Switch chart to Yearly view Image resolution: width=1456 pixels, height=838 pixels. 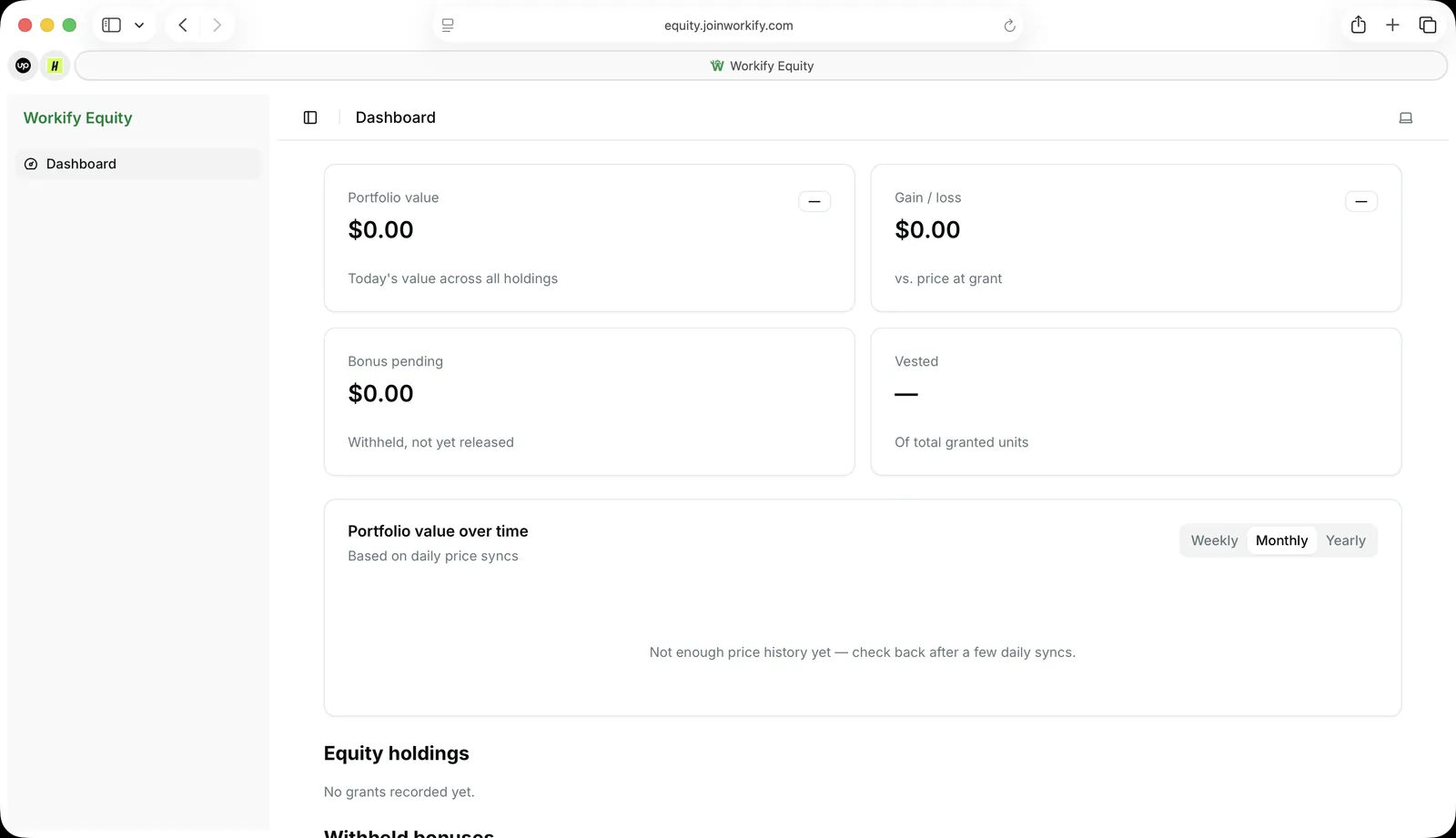(x=1345, y=540)
